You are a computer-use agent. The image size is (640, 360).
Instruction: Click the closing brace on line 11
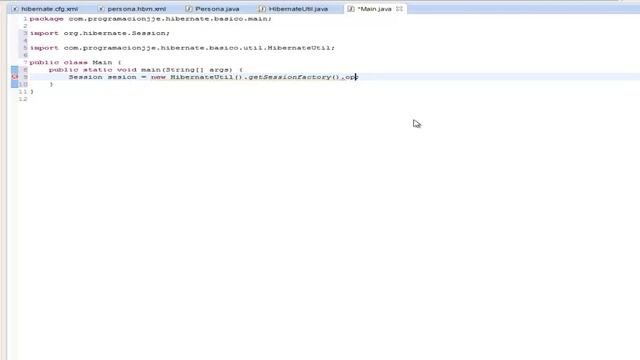coord(31,91)
